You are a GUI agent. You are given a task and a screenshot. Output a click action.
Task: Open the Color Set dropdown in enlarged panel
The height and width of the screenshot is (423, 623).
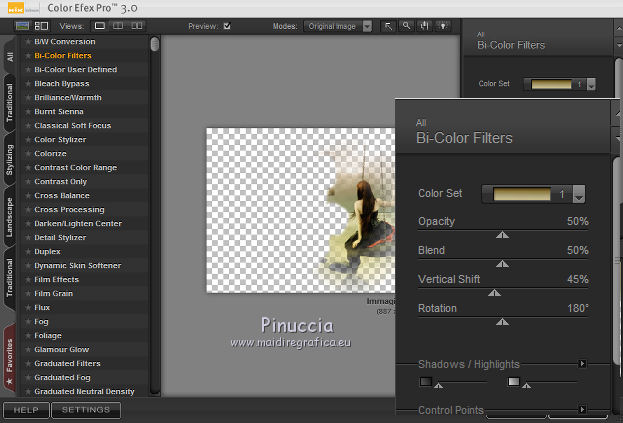578,194
